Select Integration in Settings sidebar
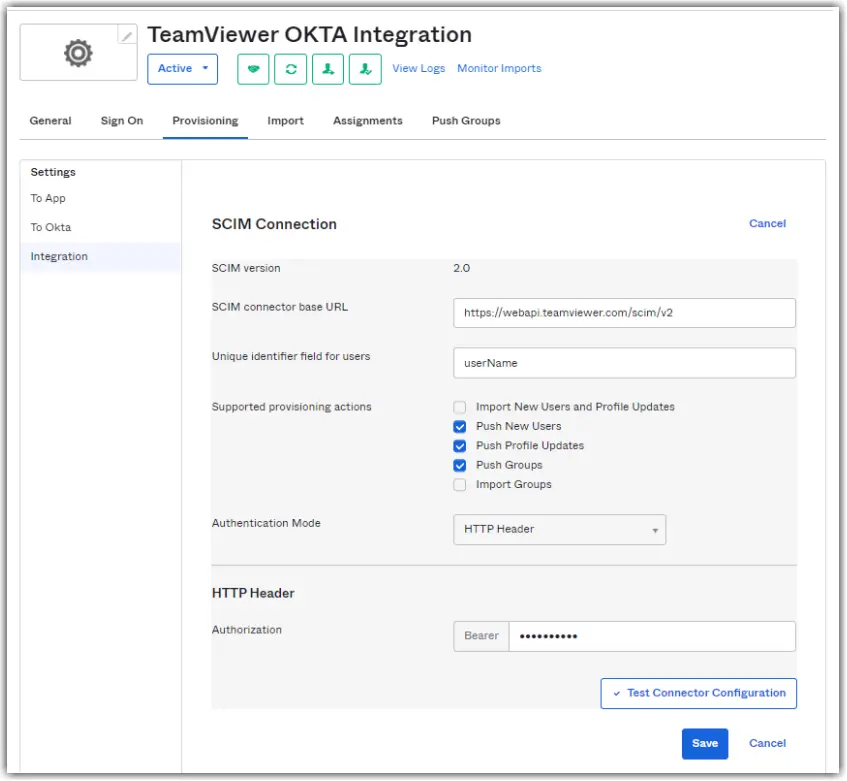This screenshot has width=847, height=781. pos(101,257)
